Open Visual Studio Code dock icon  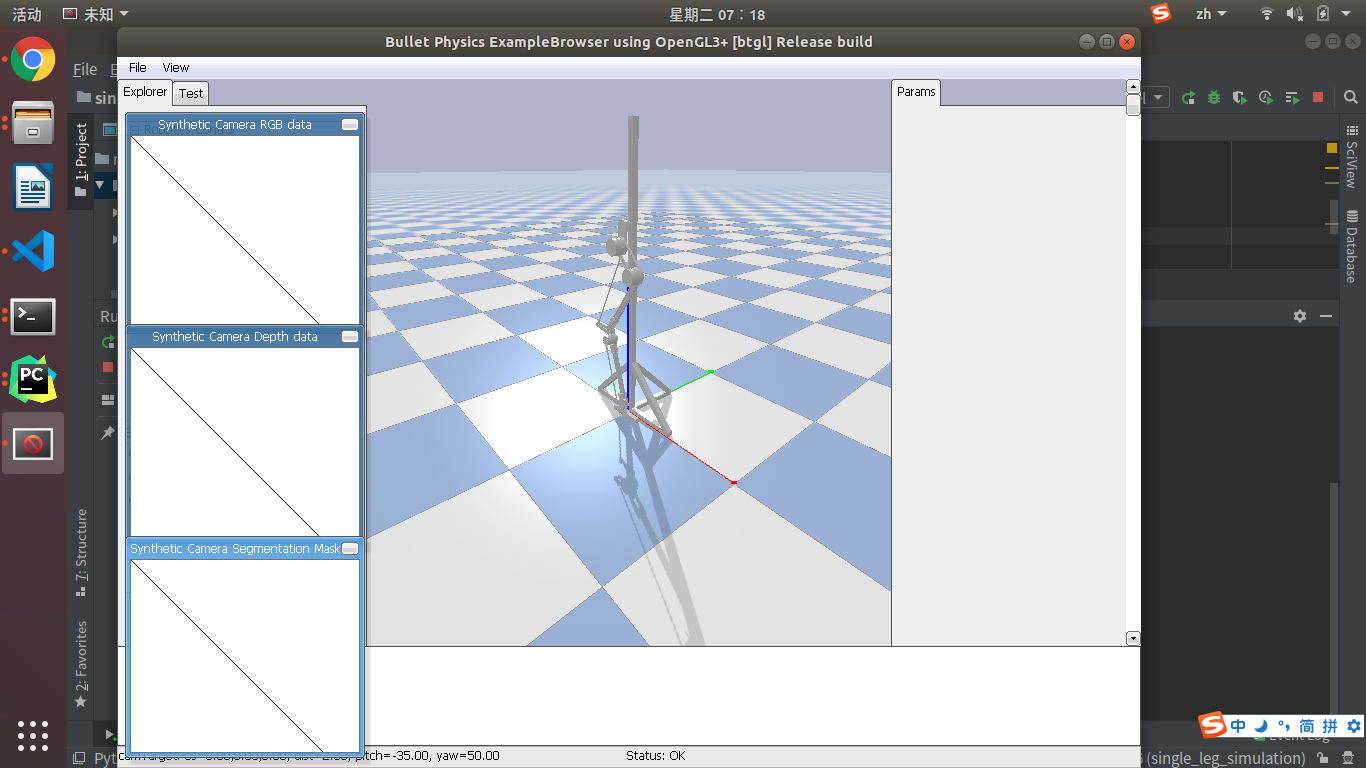tap(33, 251)
